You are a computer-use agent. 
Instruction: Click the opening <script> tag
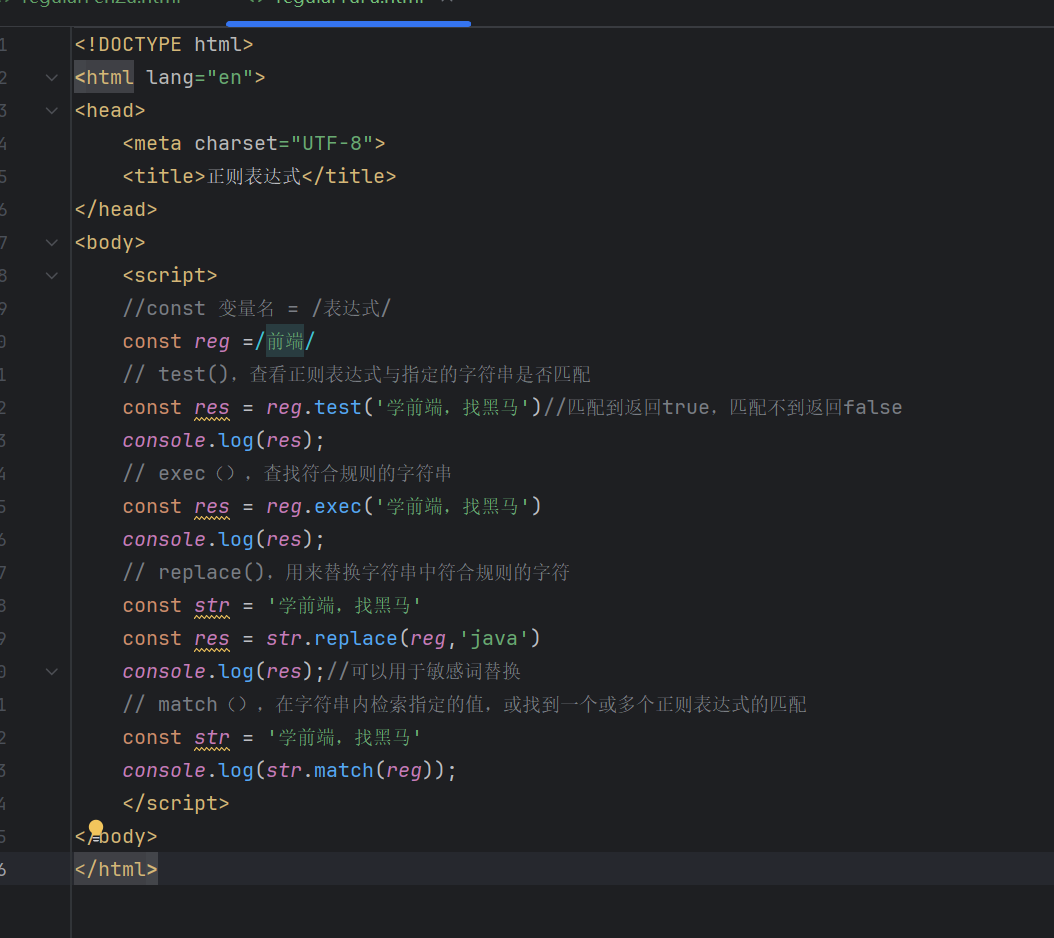pyautogui.click(x=170, y=276)
